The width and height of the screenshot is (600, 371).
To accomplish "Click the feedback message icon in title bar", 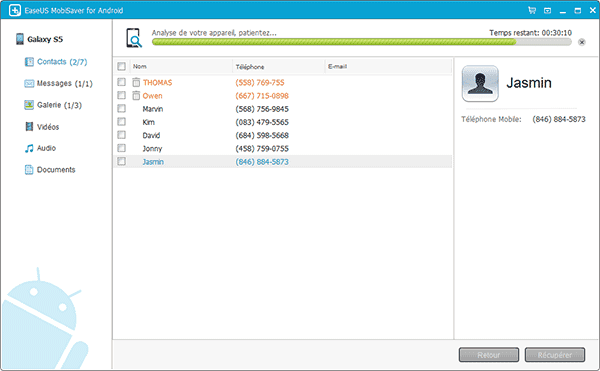I will (548, 11).
